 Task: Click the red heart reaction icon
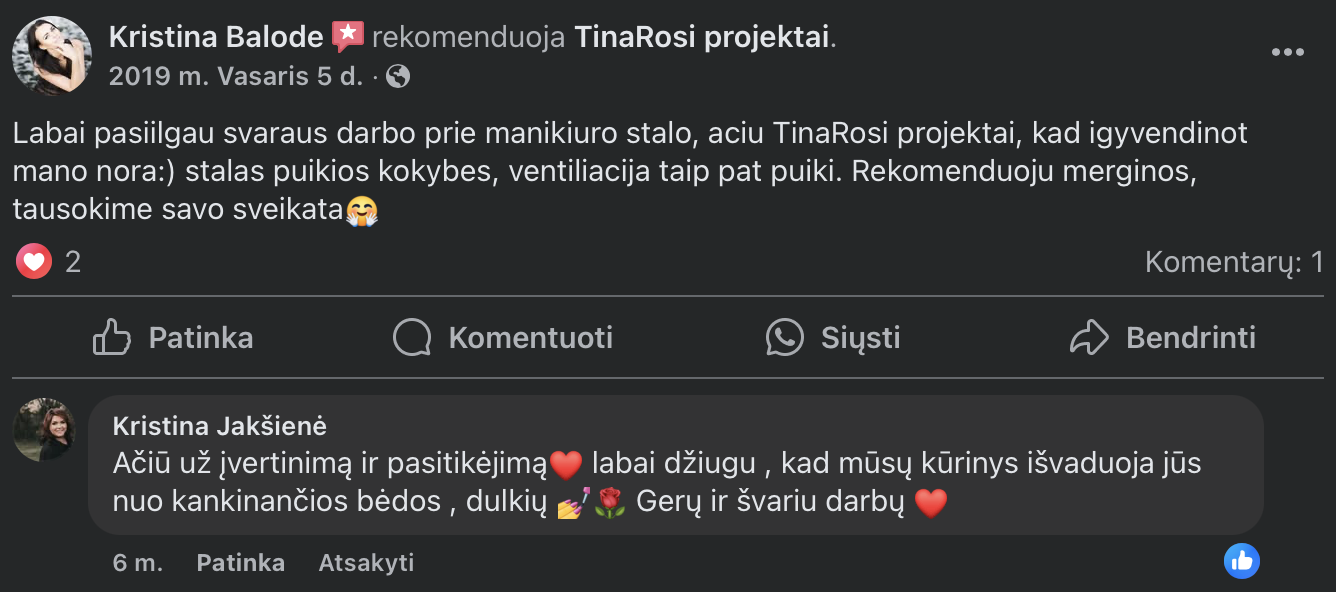pyautogui.click(x=34, y=262)
